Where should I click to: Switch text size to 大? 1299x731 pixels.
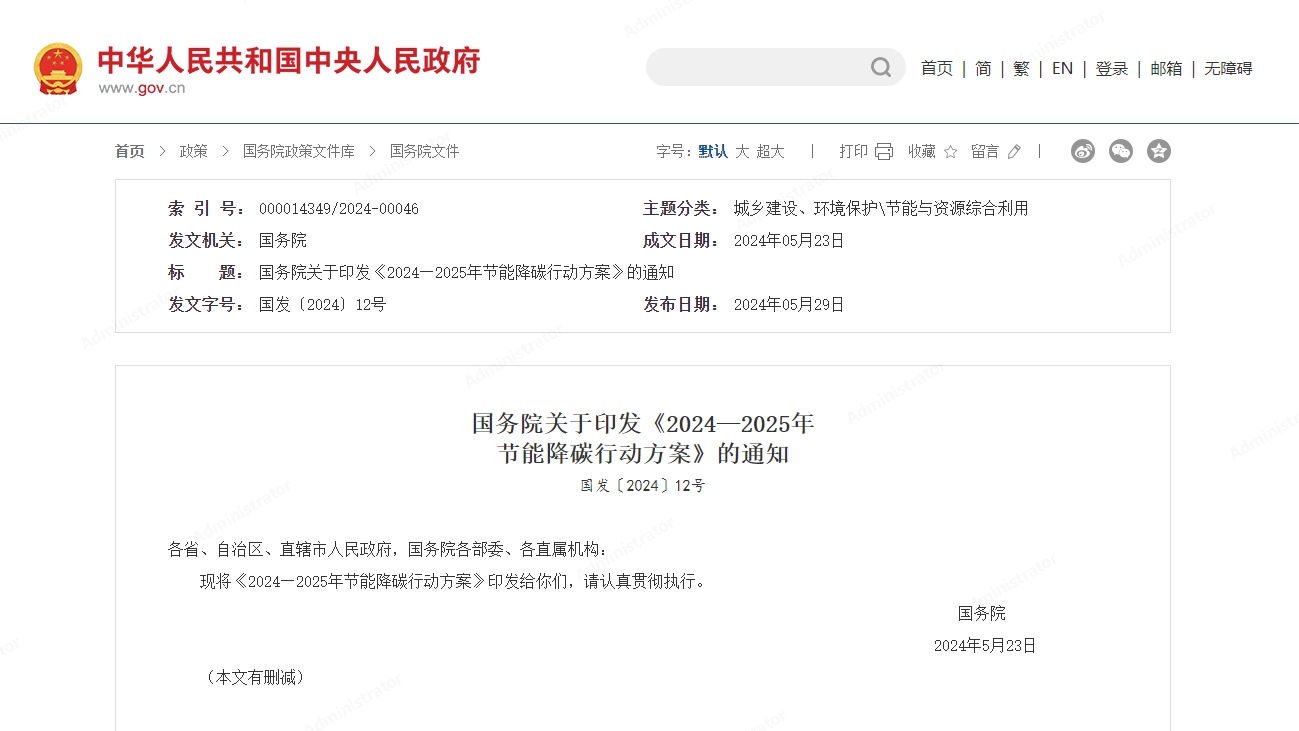click(x=744, y=151)
